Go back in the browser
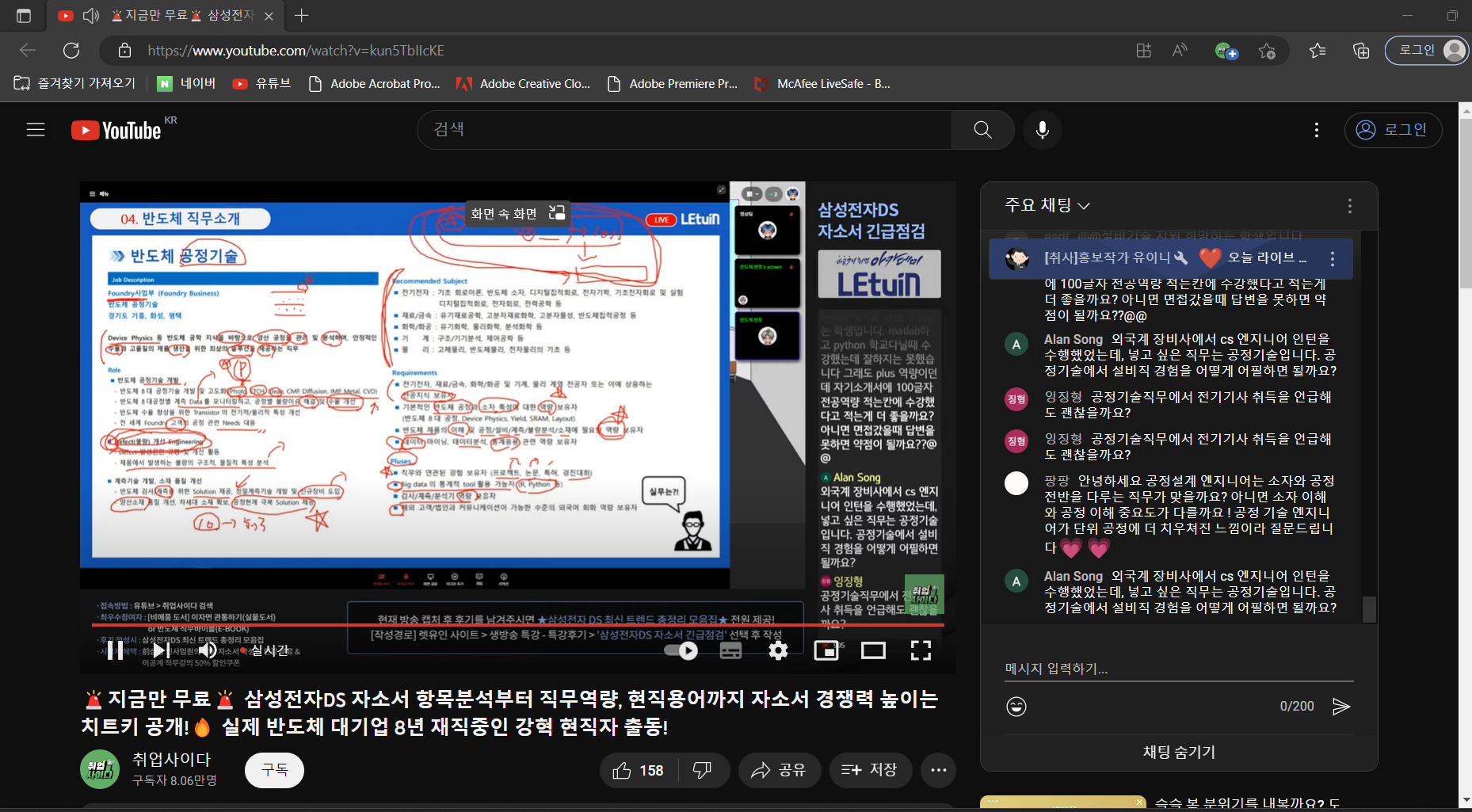Viewport: 1472px width, 812px height. pyautogui.click(x=28, y=51)
